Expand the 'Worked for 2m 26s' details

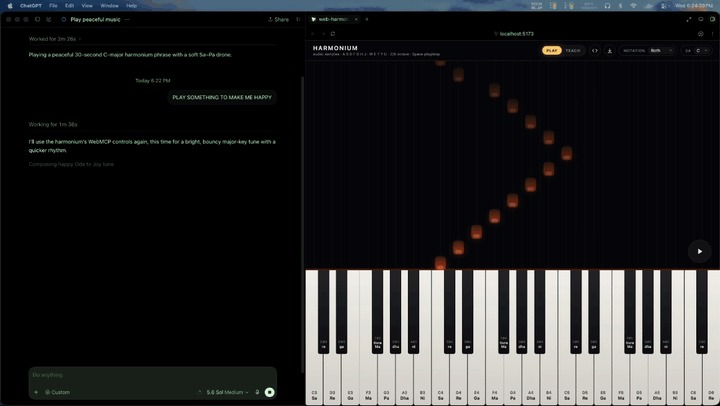pos(55,39)
